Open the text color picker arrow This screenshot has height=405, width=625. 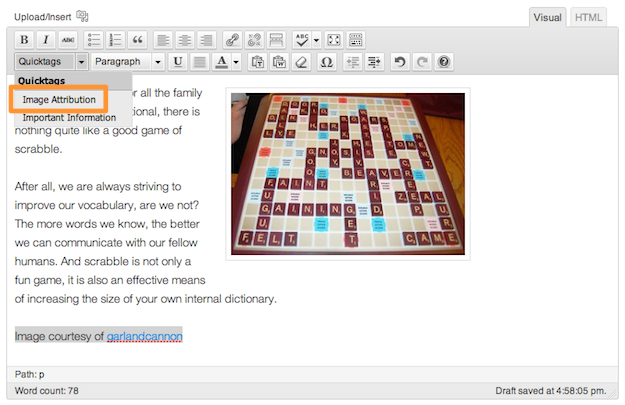(236, 62)
